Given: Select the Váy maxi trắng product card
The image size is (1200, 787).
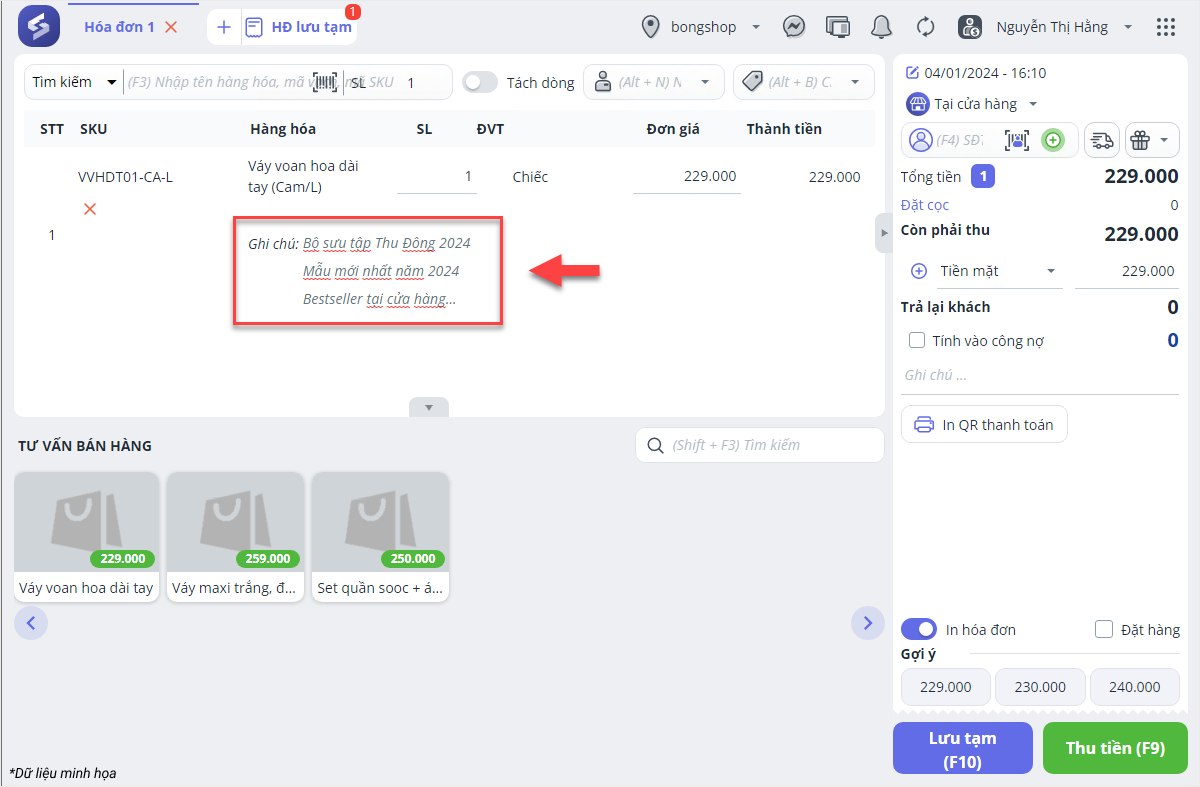Looking at the screenshot, I should click(x=235, y=536).
